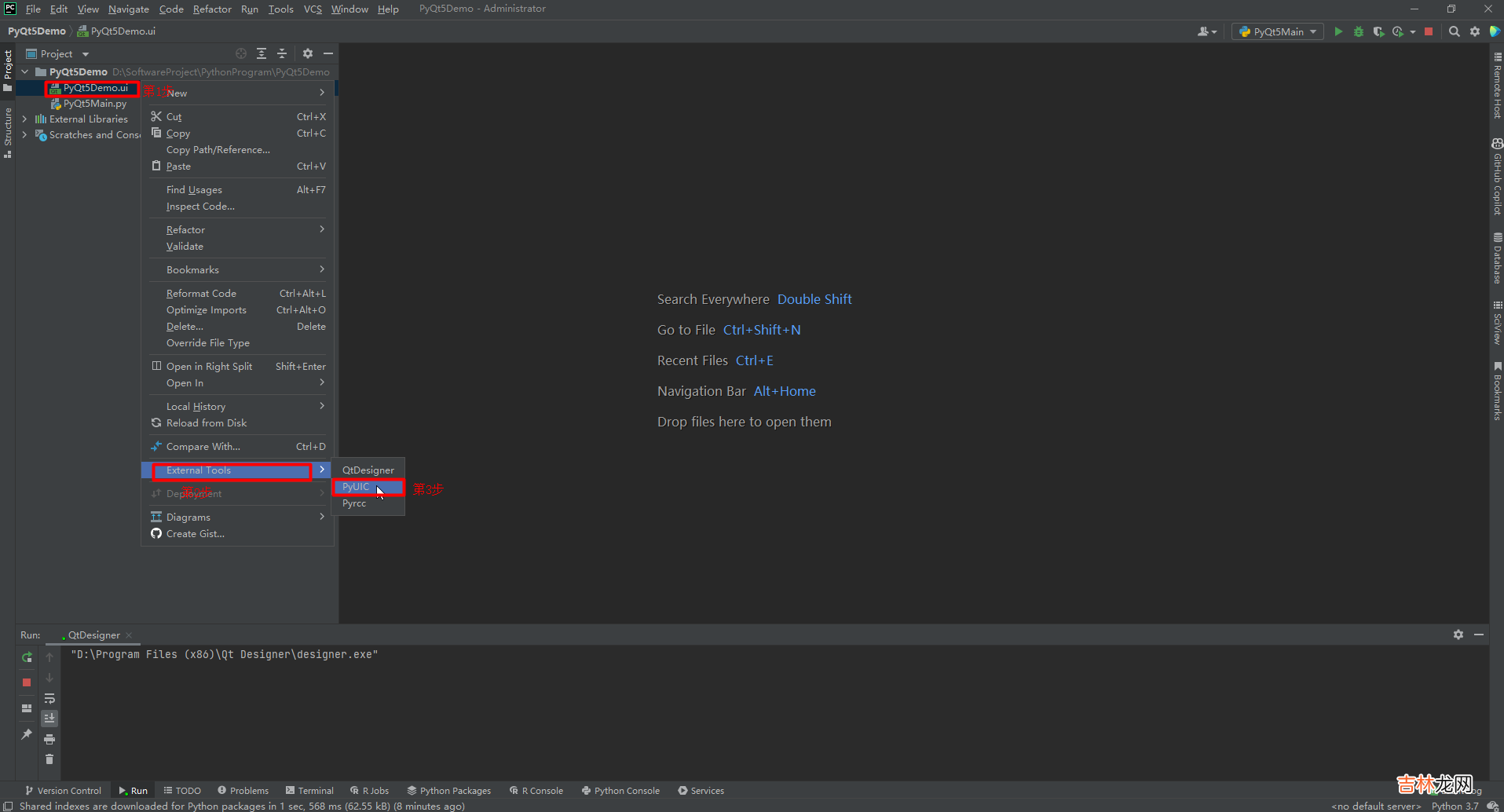The height and width of the screenshot is (812, 1504).
Task: Open the PyQt5Main run configuration dropdown
Action: click(1278, 31)
